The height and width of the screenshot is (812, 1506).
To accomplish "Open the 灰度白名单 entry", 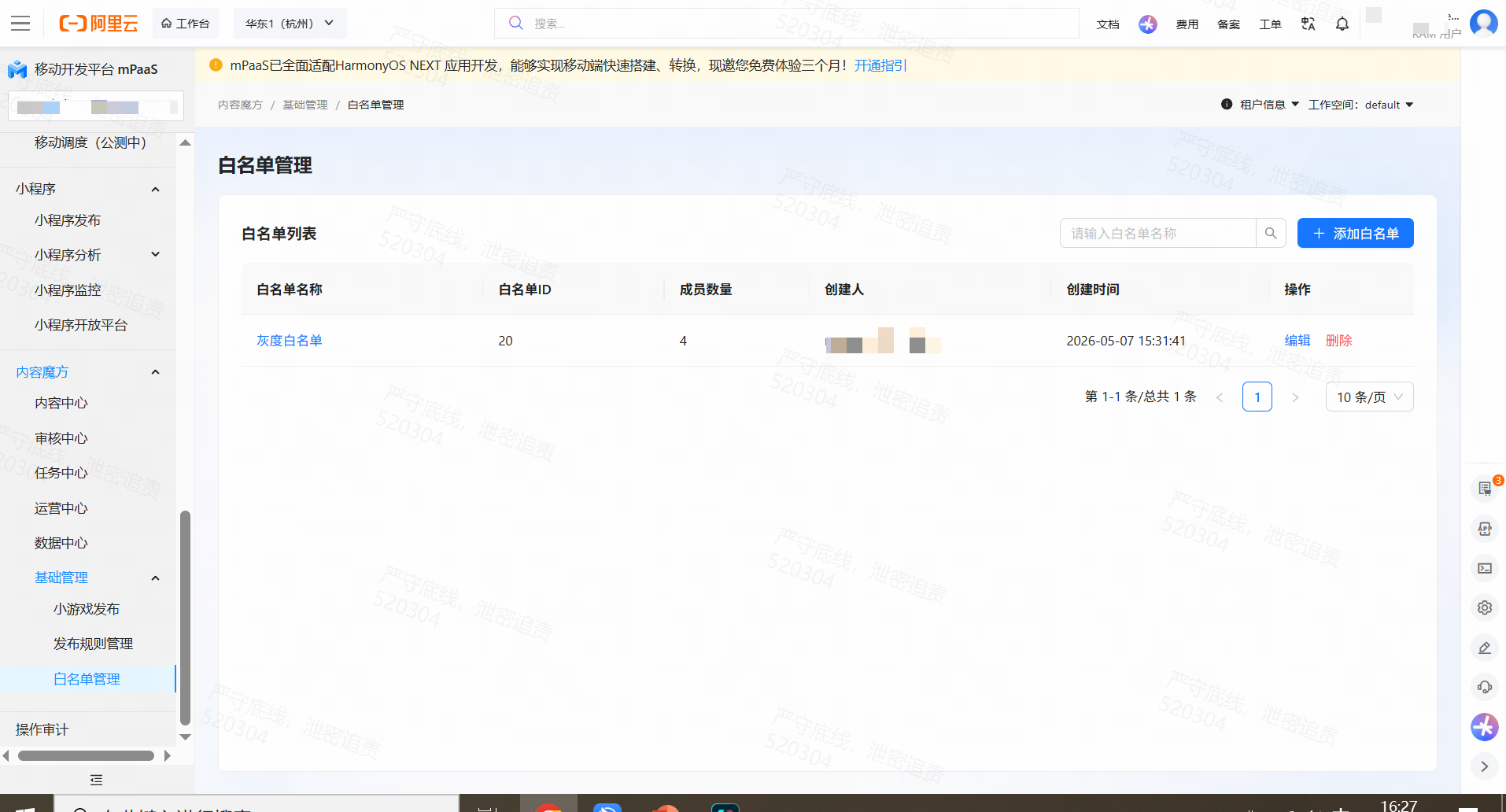I will tap(289, 341).
